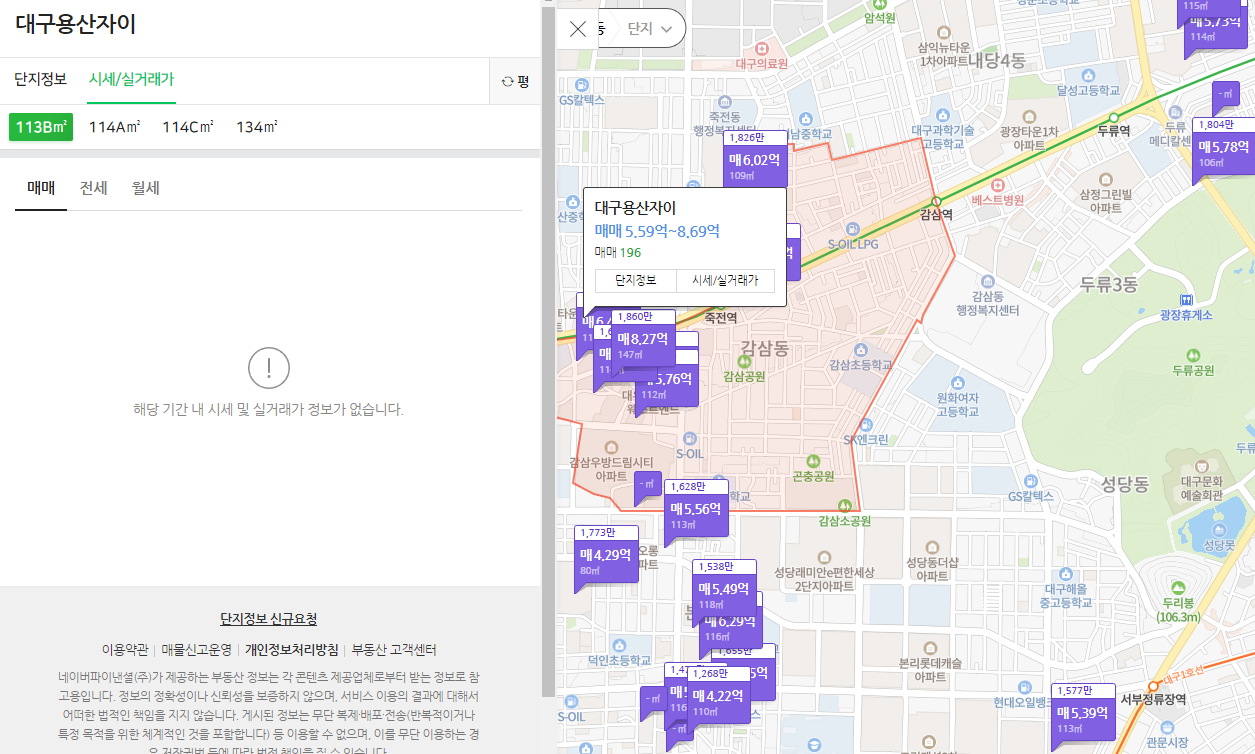This screenshot has width=1255, height=754.
Task: Click the 두류공원 park icon
Action: pyautogui.click(x=1193, y=355)
